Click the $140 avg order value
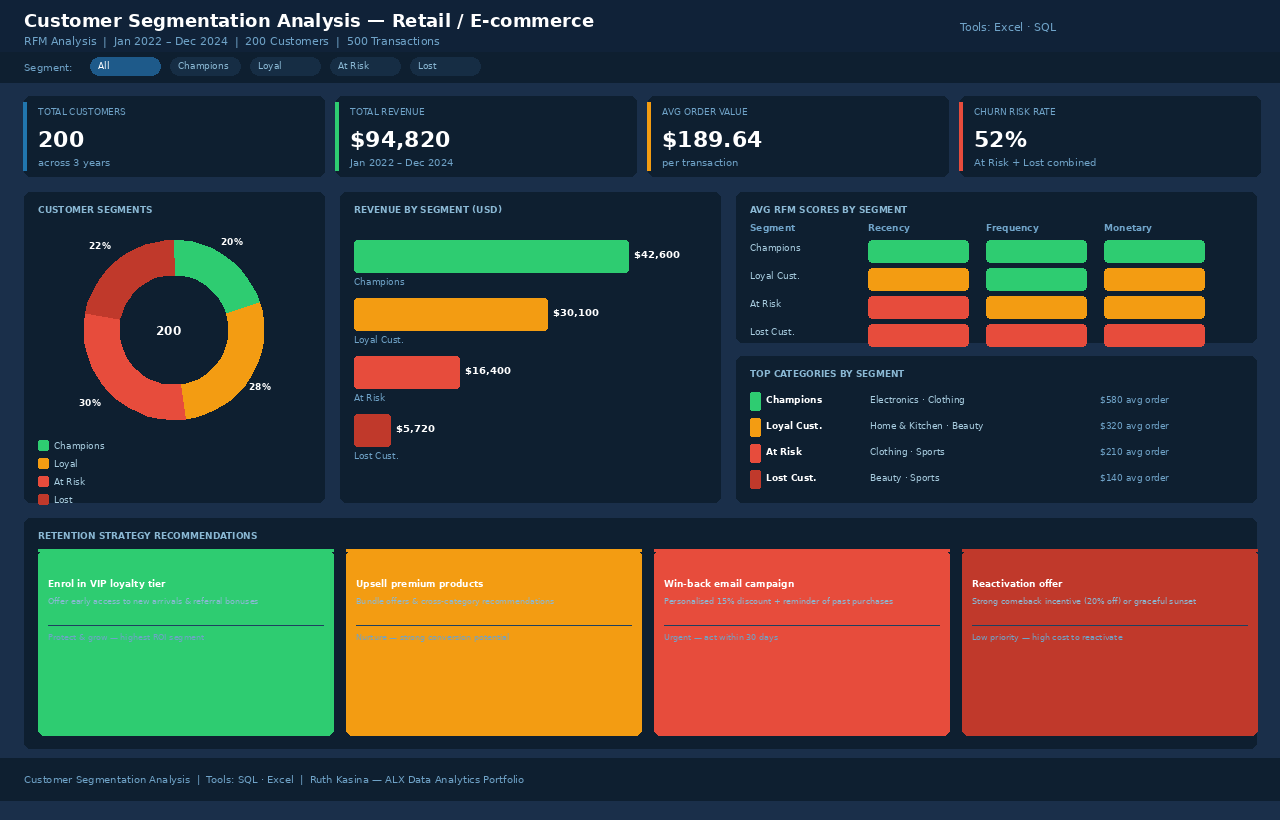1280x820 pixels. coord(1134,478)
